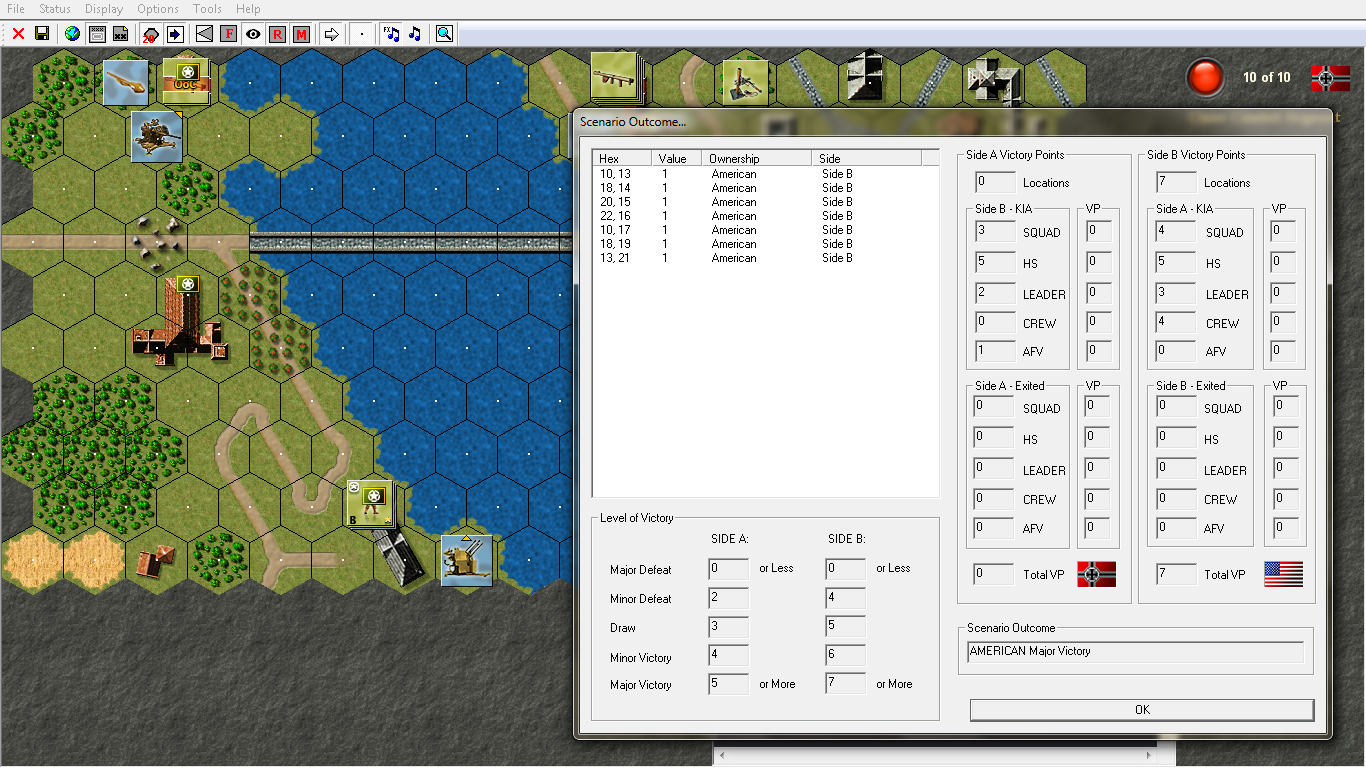This screenshot has height=768, width=1366.
Task: Click the '10 of 10' turn counter text
Action: pyautogui.click(x=1267, y=78)
